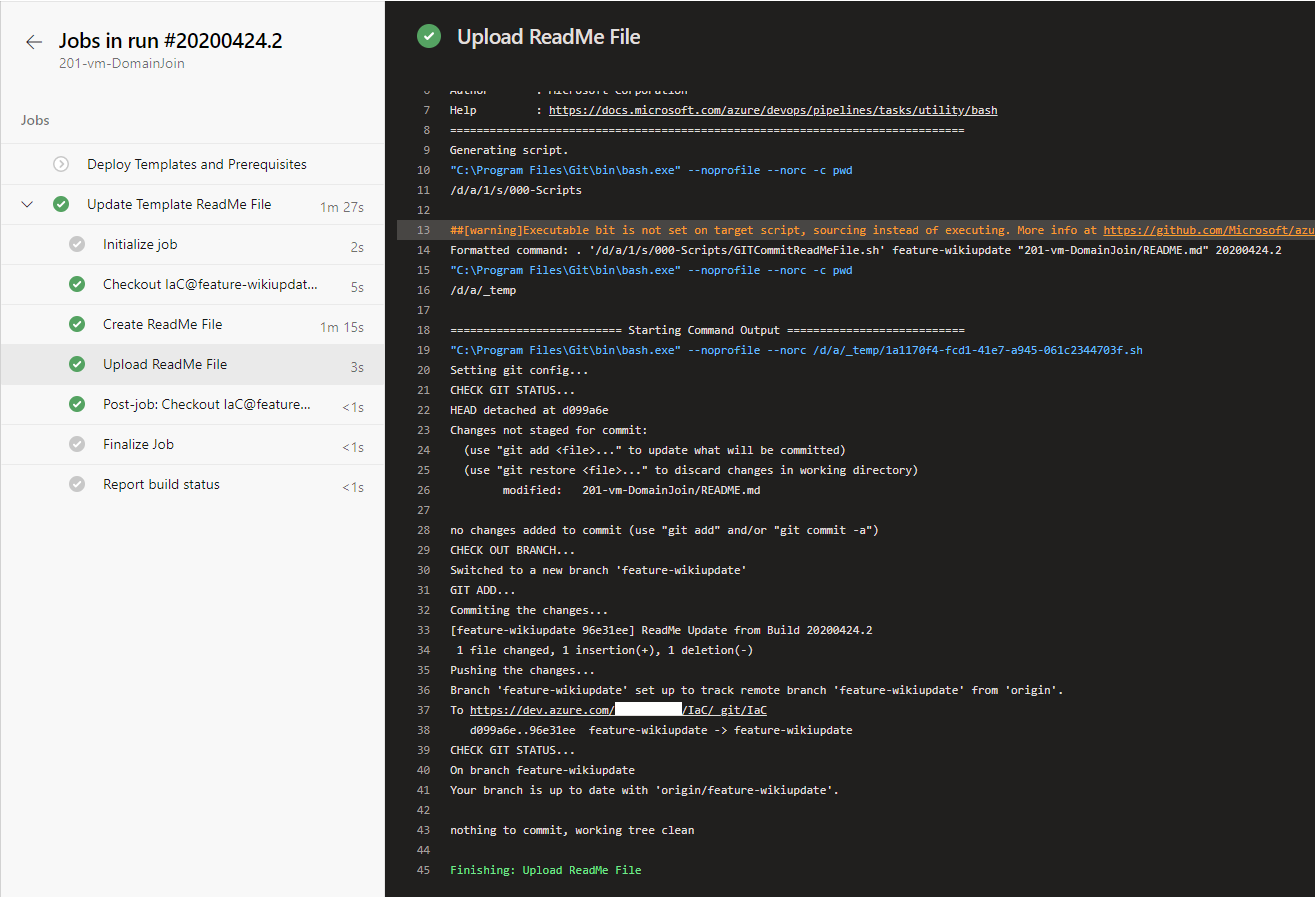1315x897 pixels.
Task: Open the Create ReadMe File step log
Action: (x=162, y=324)
